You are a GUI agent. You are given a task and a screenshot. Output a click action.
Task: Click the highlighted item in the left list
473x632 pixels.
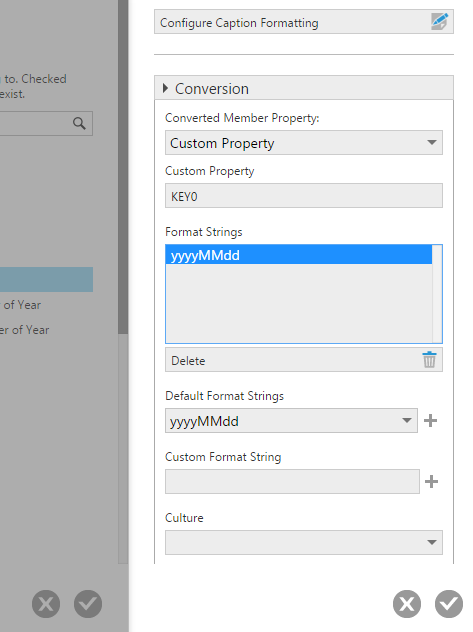[46, 279]
